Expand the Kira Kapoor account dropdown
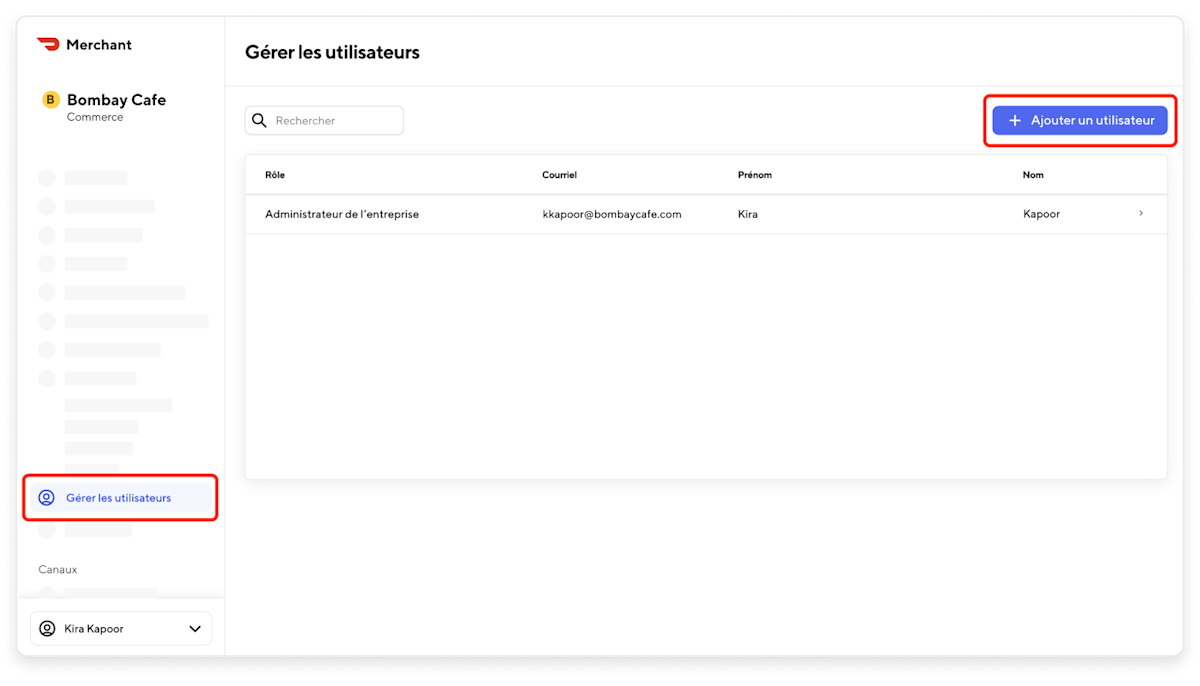The height and width of the screenshot is (686, 1200). (195, 628)
